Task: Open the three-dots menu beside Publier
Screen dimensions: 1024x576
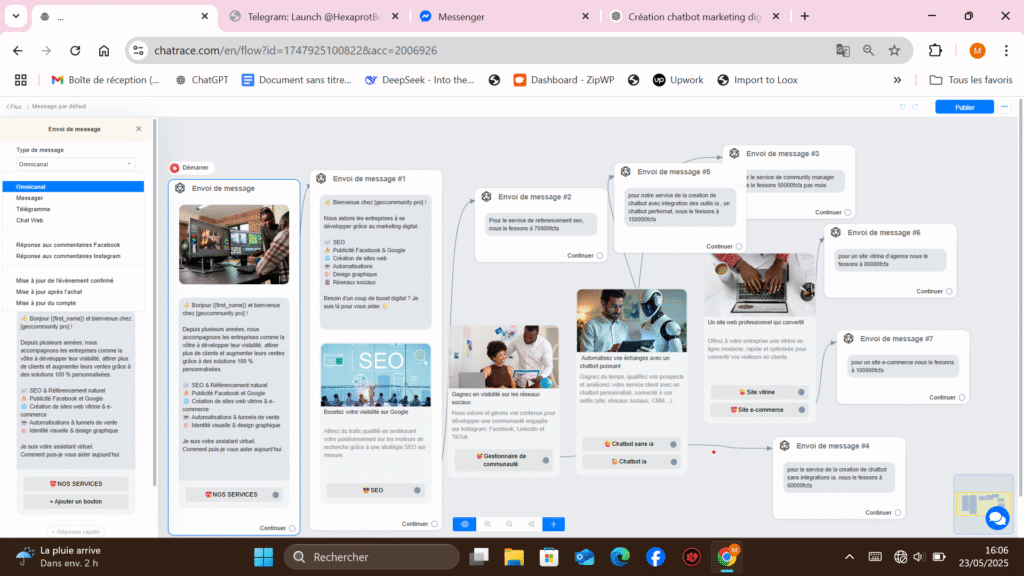Action: 1004,107
